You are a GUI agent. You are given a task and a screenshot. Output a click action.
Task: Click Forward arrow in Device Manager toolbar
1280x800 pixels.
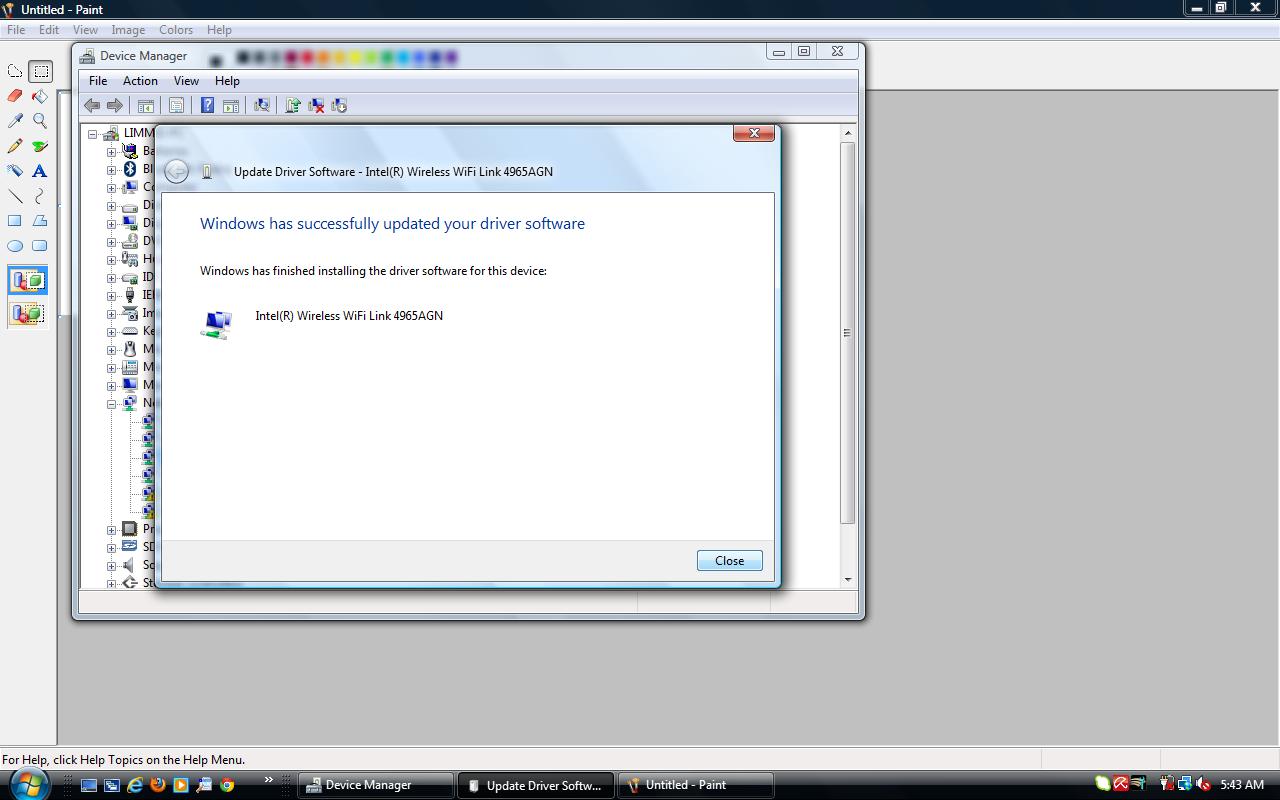click(115, 105)
